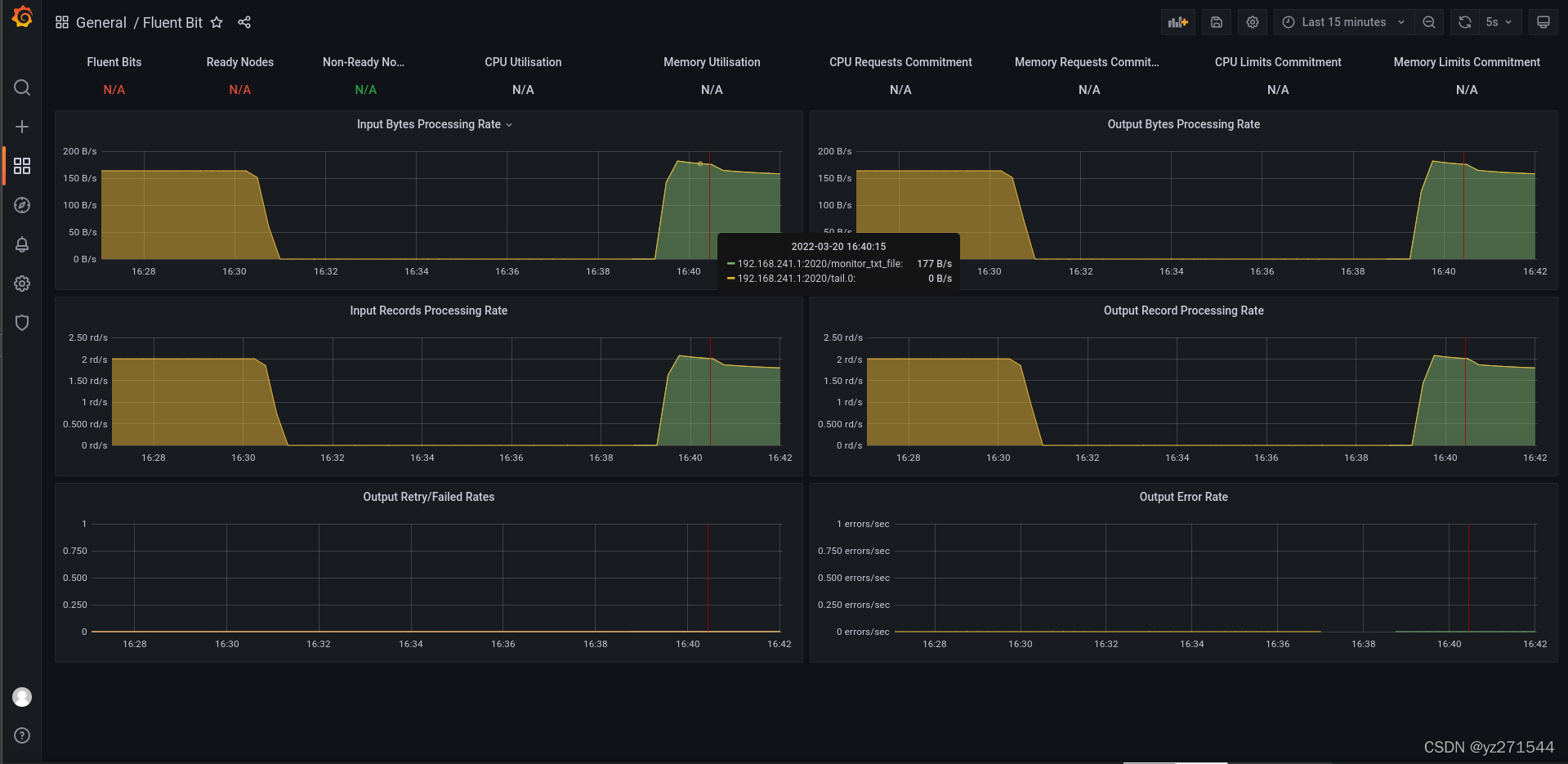
Task: Expand the 5s refresh interval dropdown
Action: click(x=1499, y=22)
